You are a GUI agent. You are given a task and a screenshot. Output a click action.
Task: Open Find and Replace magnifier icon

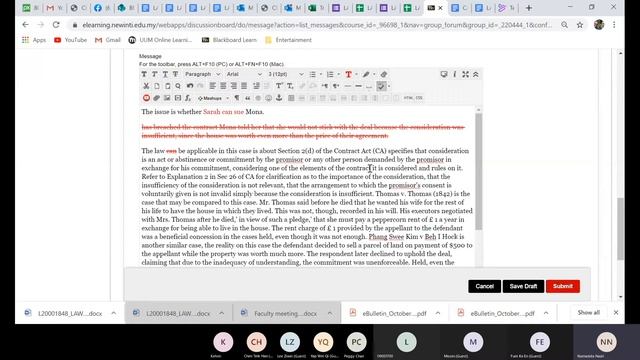[178, 86]
